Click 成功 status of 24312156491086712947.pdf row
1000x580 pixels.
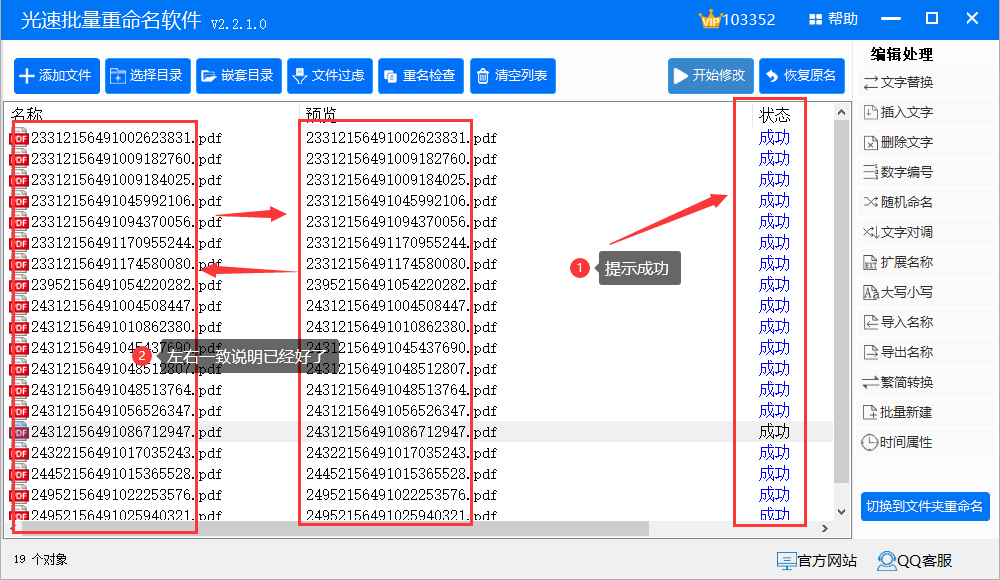pos(774,432)
